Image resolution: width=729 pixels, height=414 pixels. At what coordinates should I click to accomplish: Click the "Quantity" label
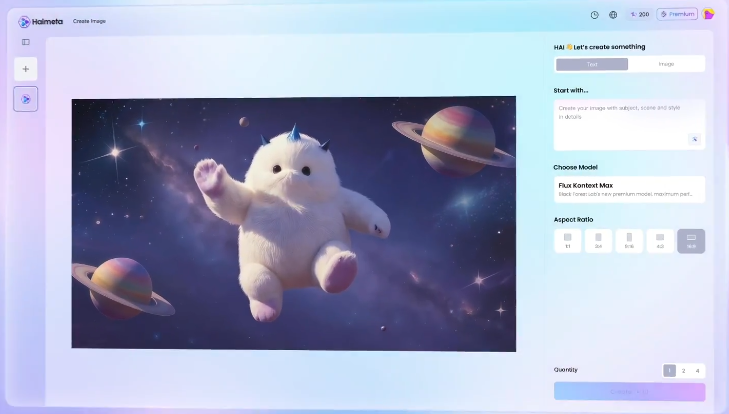click(565, 370)
